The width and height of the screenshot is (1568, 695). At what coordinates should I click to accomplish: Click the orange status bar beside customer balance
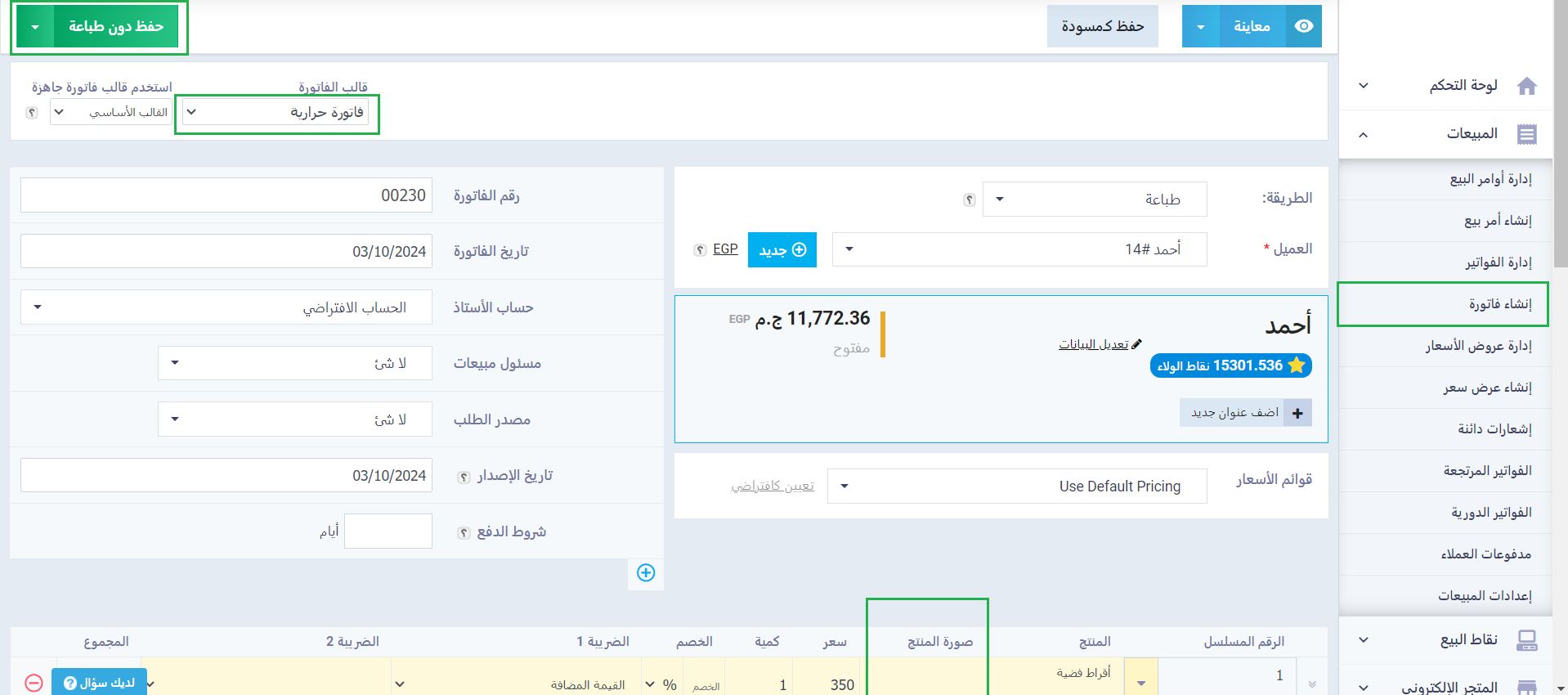[883, 334]
